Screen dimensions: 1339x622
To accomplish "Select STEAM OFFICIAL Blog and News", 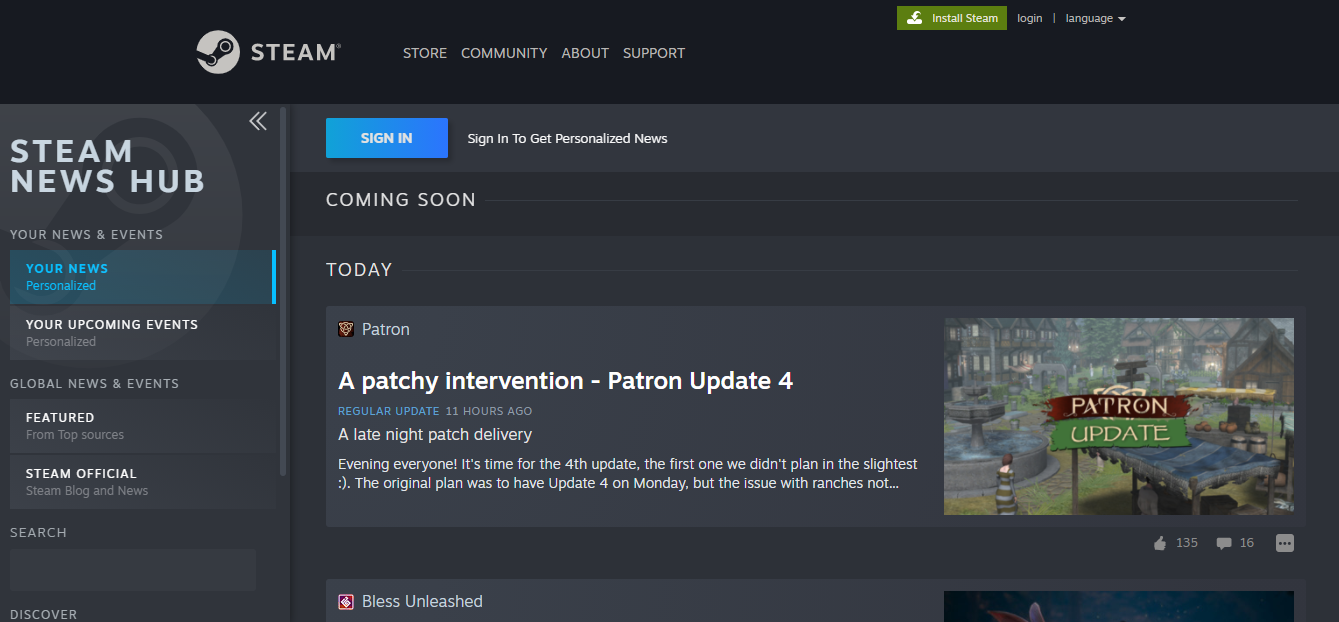I will tap(142, 482).
